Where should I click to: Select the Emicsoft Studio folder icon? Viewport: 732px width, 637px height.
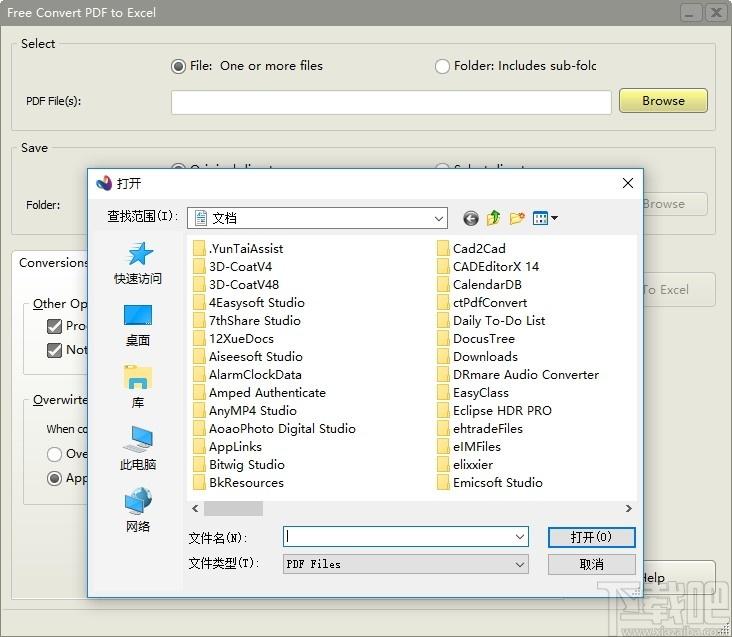point(443,483)
